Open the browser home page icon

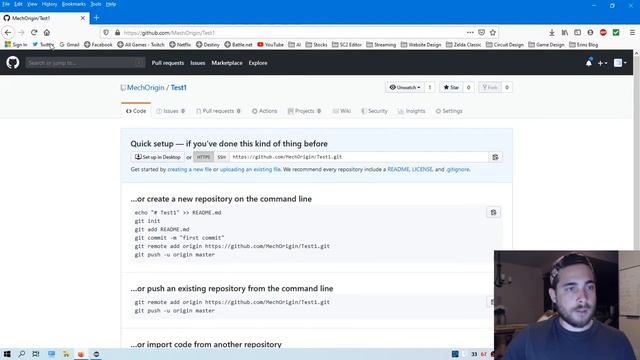click(x=47, y=32)
